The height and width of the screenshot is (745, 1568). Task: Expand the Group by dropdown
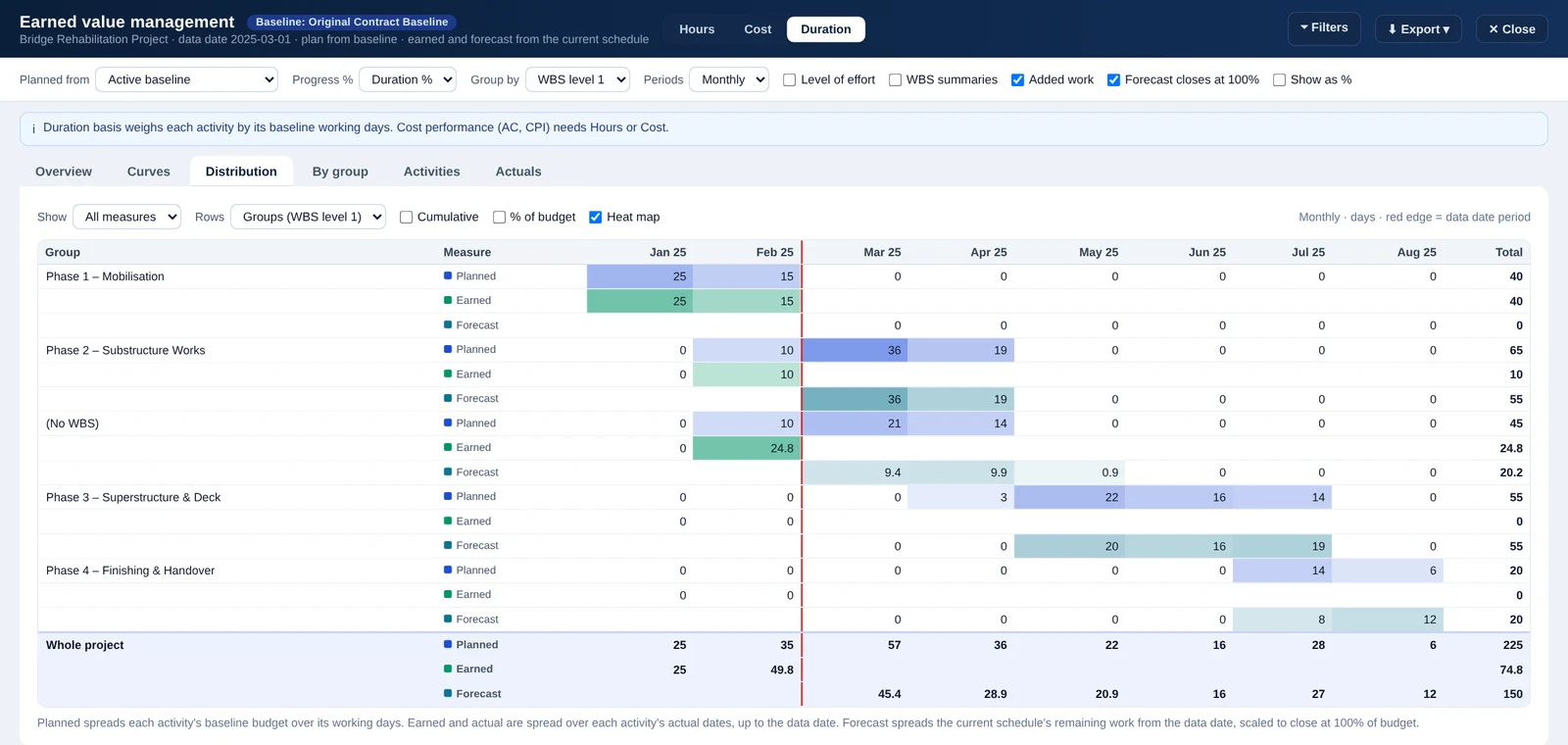point(577,79)
